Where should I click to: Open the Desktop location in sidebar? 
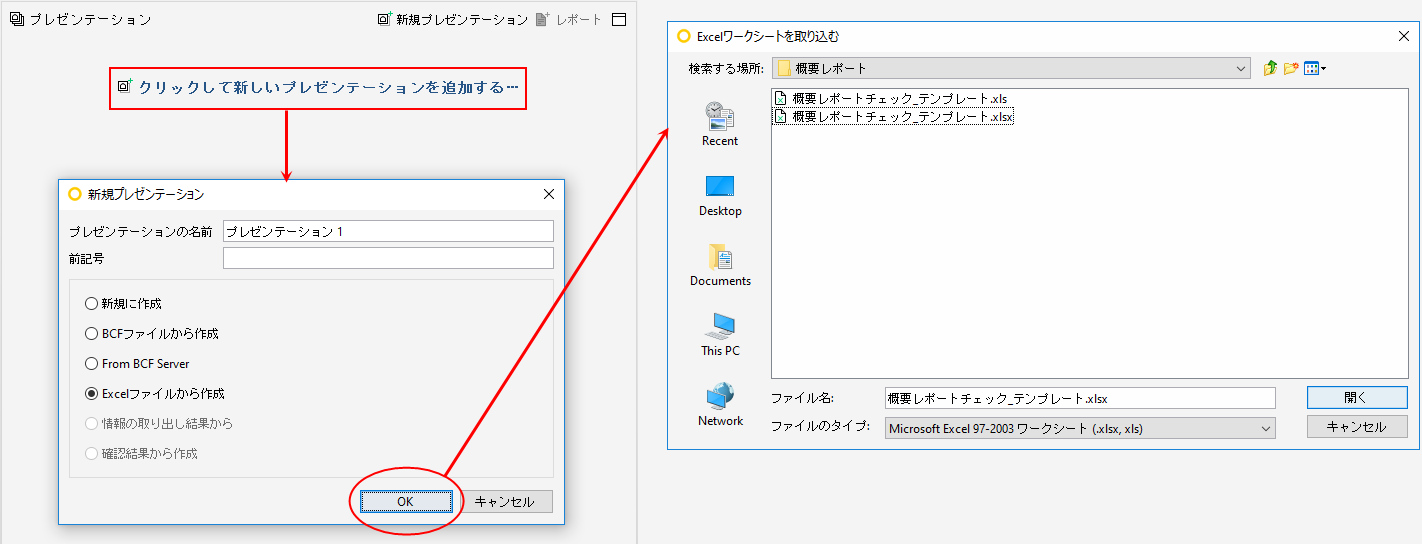(x=720, y=194)
